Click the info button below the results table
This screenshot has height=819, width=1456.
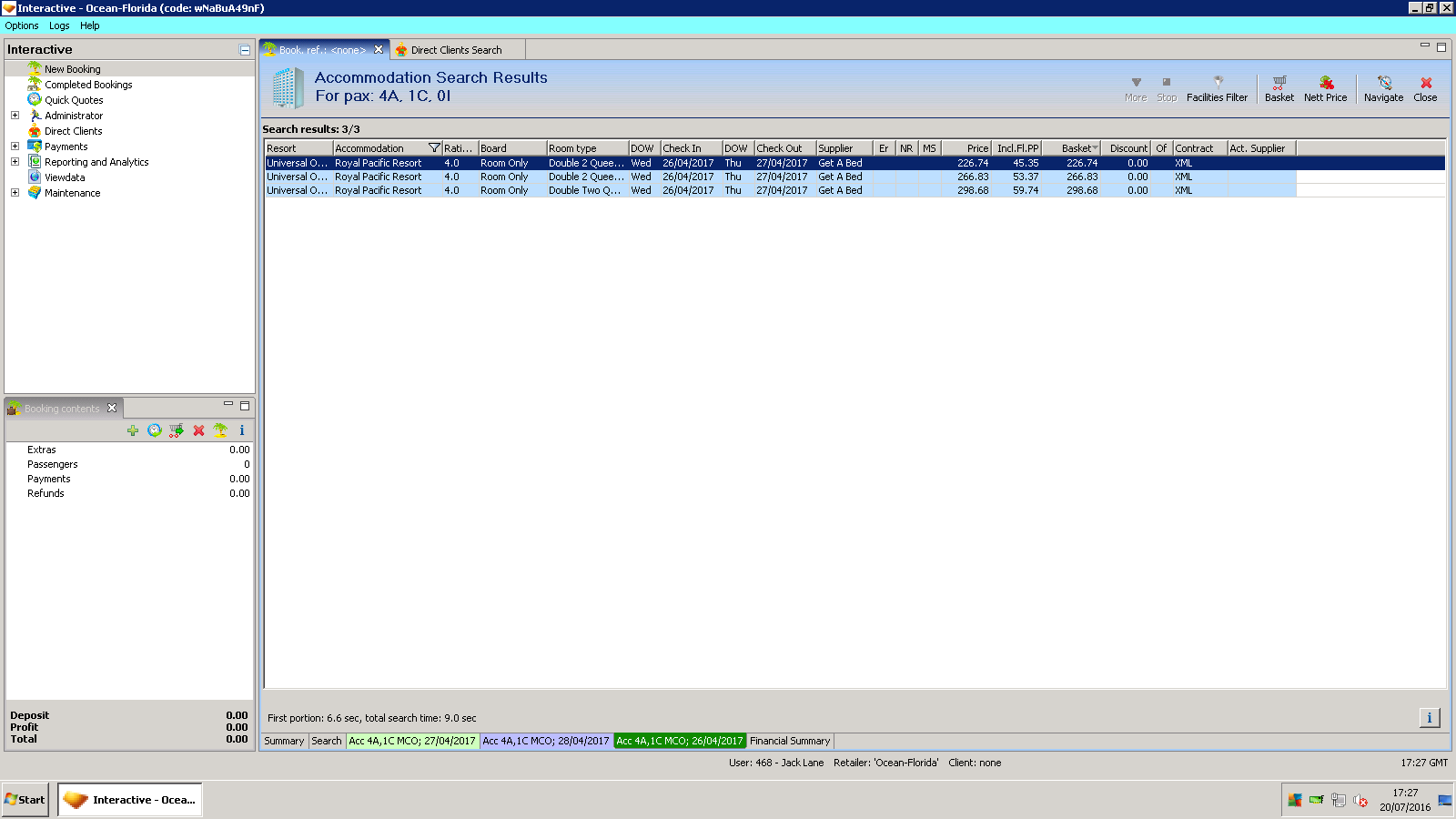(1430, 718)
